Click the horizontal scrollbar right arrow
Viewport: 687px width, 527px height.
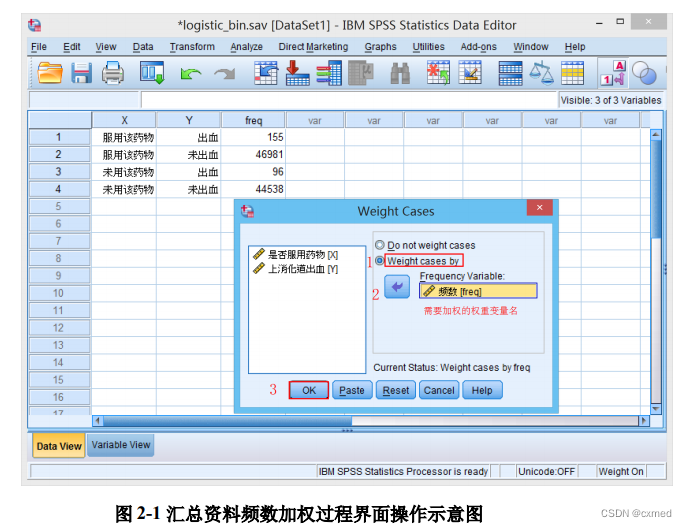coord(644,421)
